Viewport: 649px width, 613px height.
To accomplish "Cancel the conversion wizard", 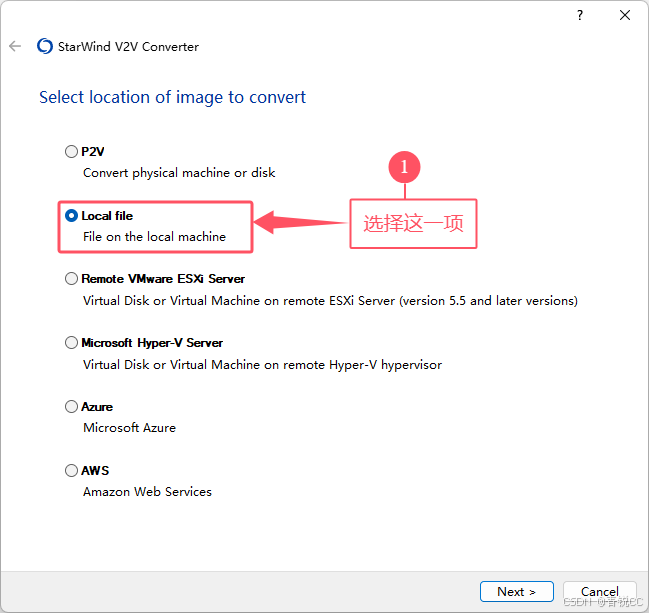I will tap(600, 591).
